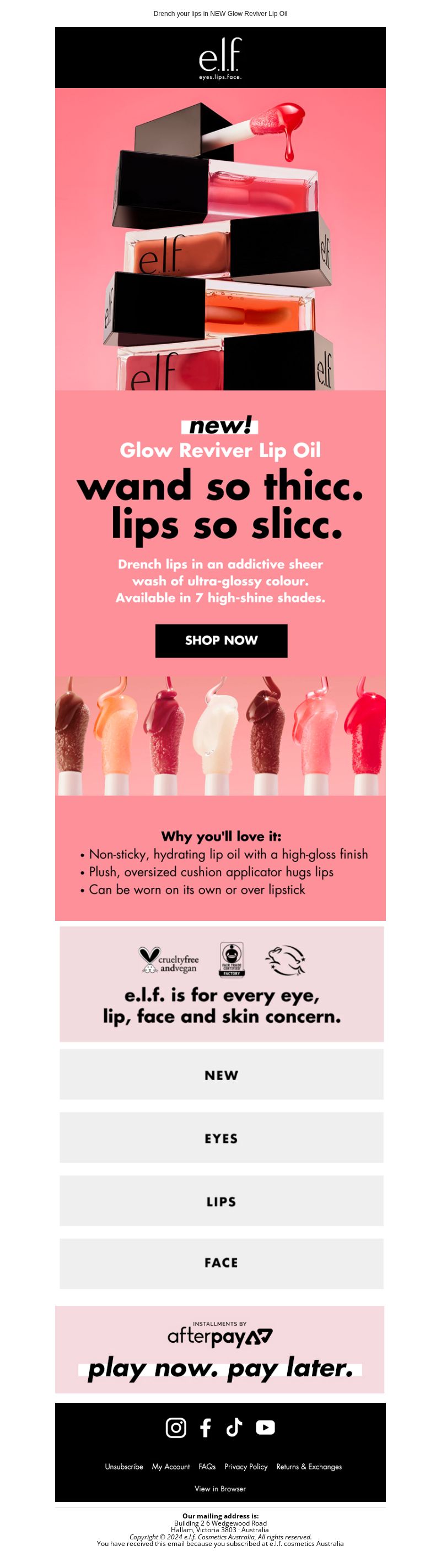Open the Instagram icon in the footer

pyautogui.click(x=176, y=1427)
